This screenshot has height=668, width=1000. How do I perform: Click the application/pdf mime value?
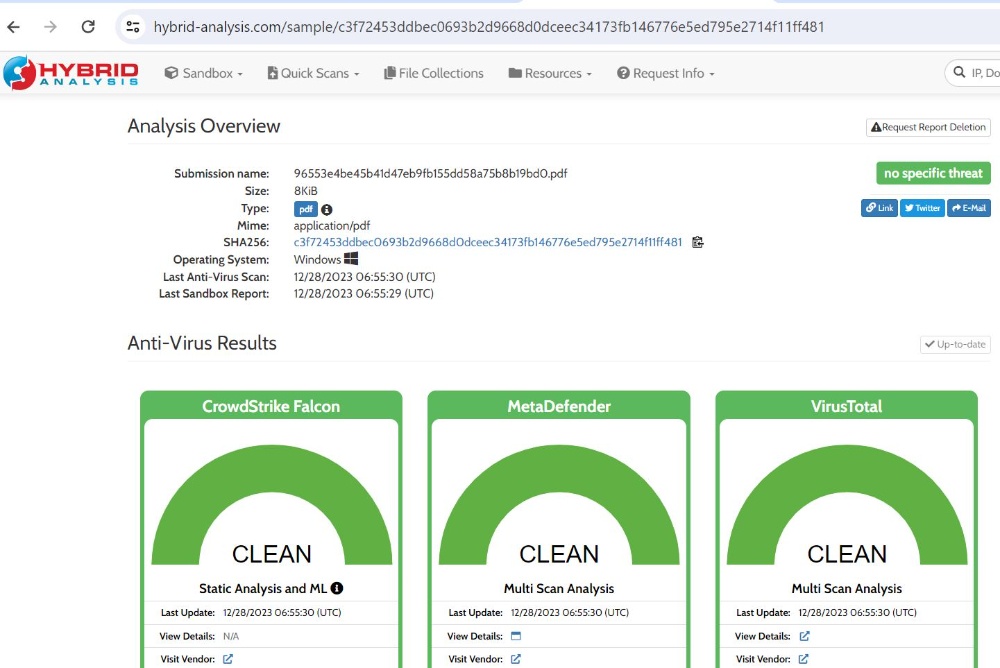pyautogui.click(x=332, y=226)
